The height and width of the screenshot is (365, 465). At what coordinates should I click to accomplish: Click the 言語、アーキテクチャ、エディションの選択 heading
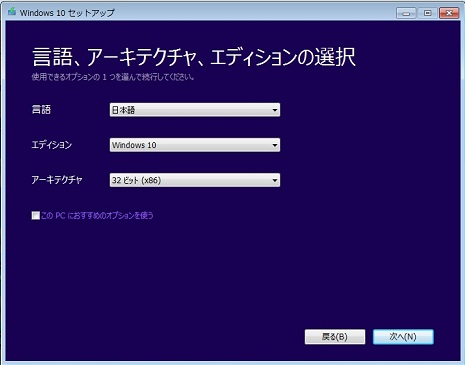[x=194, y=57]
